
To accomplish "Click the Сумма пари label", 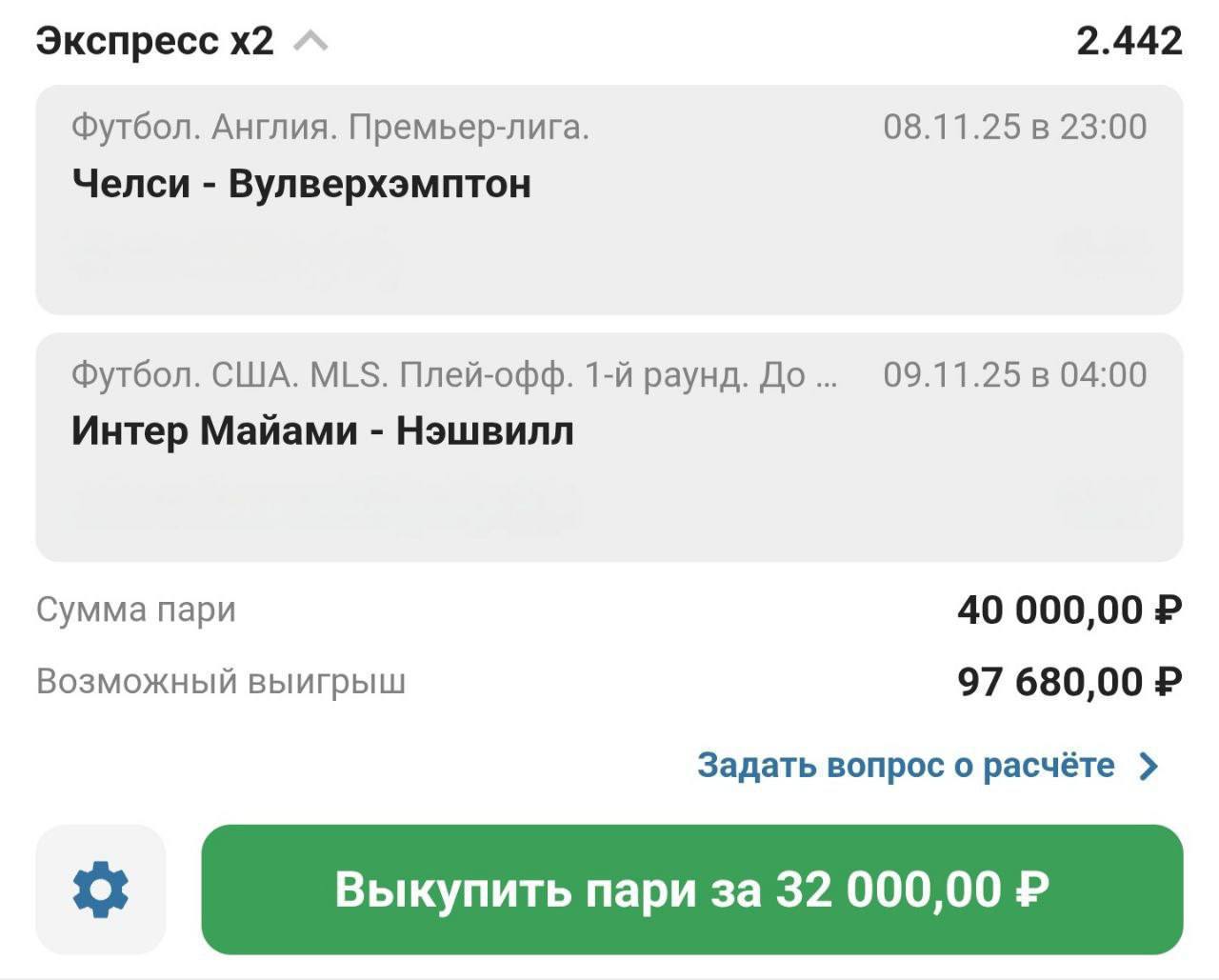I will coord(136,610).
